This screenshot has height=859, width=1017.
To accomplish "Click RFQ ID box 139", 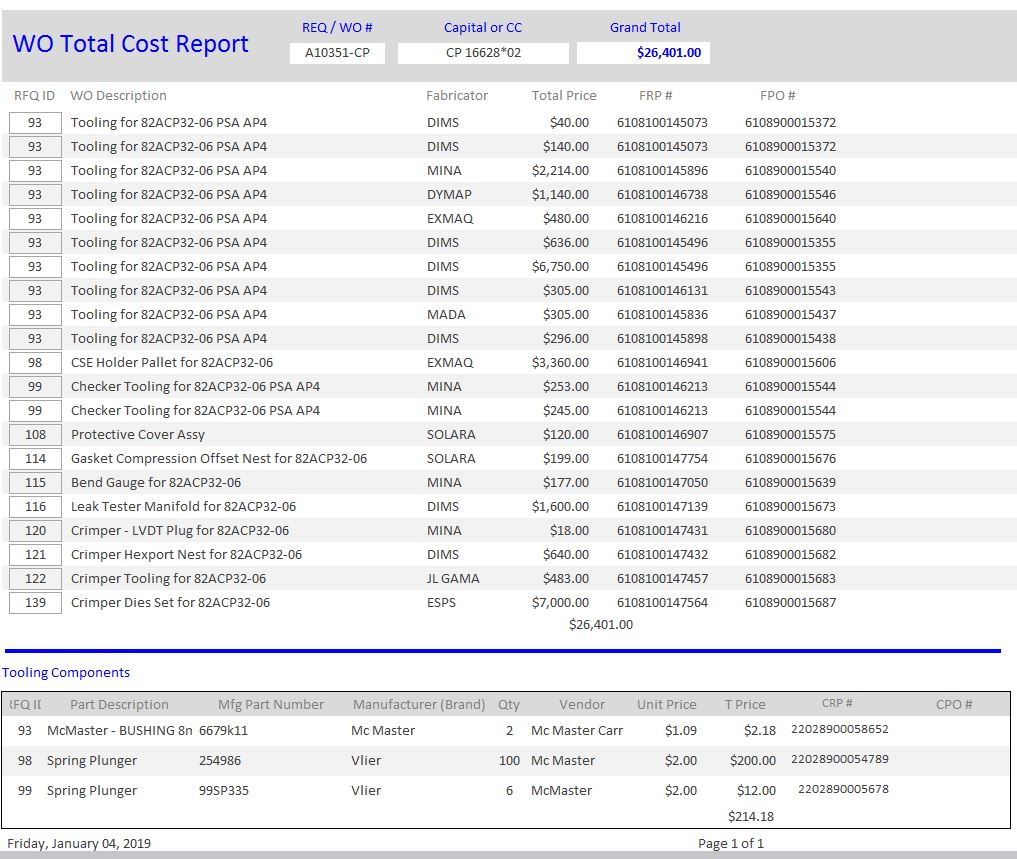I will coord(35,603).
